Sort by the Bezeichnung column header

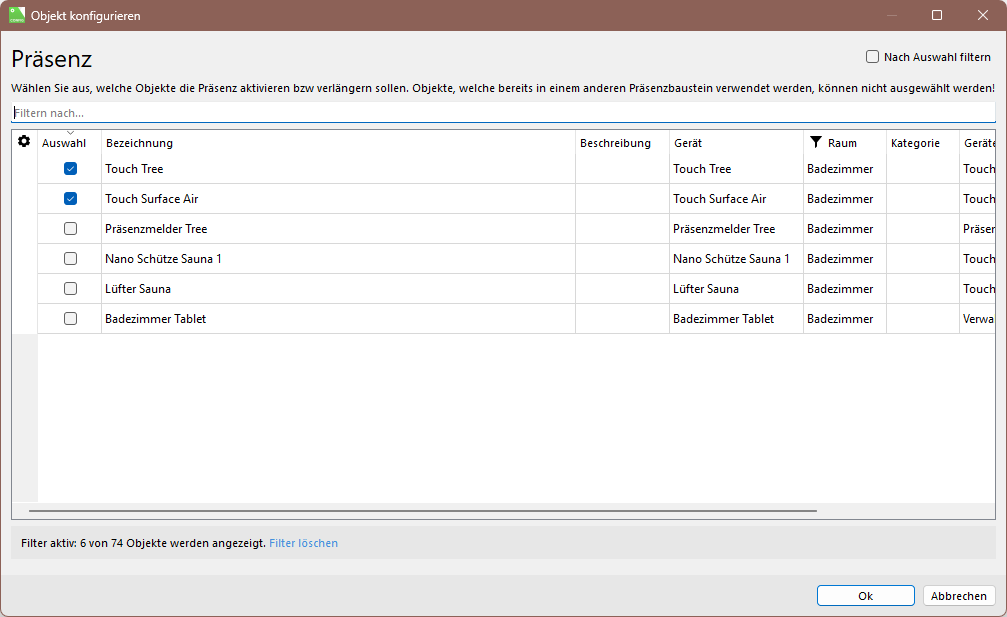pos(139,143)
